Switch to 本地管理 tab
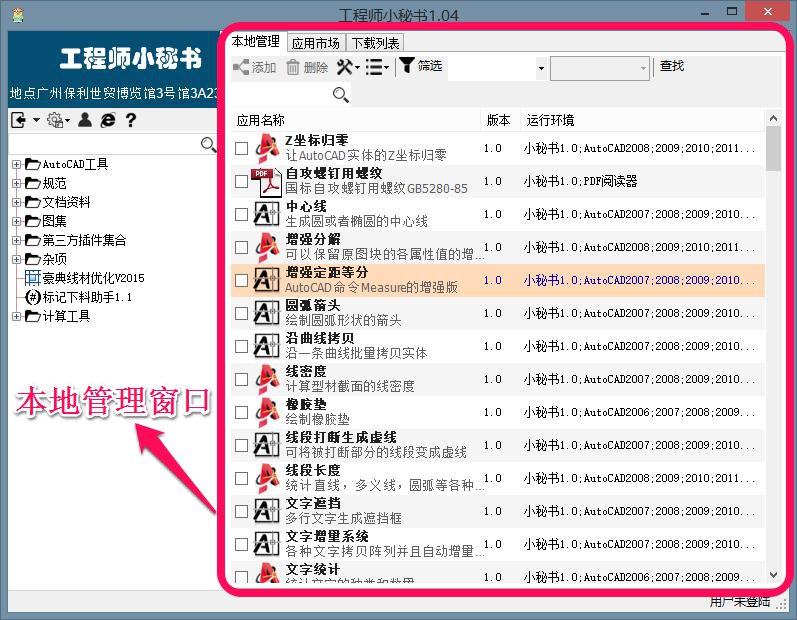This screenshot has width=797, height=620. (x=256, y=42)
